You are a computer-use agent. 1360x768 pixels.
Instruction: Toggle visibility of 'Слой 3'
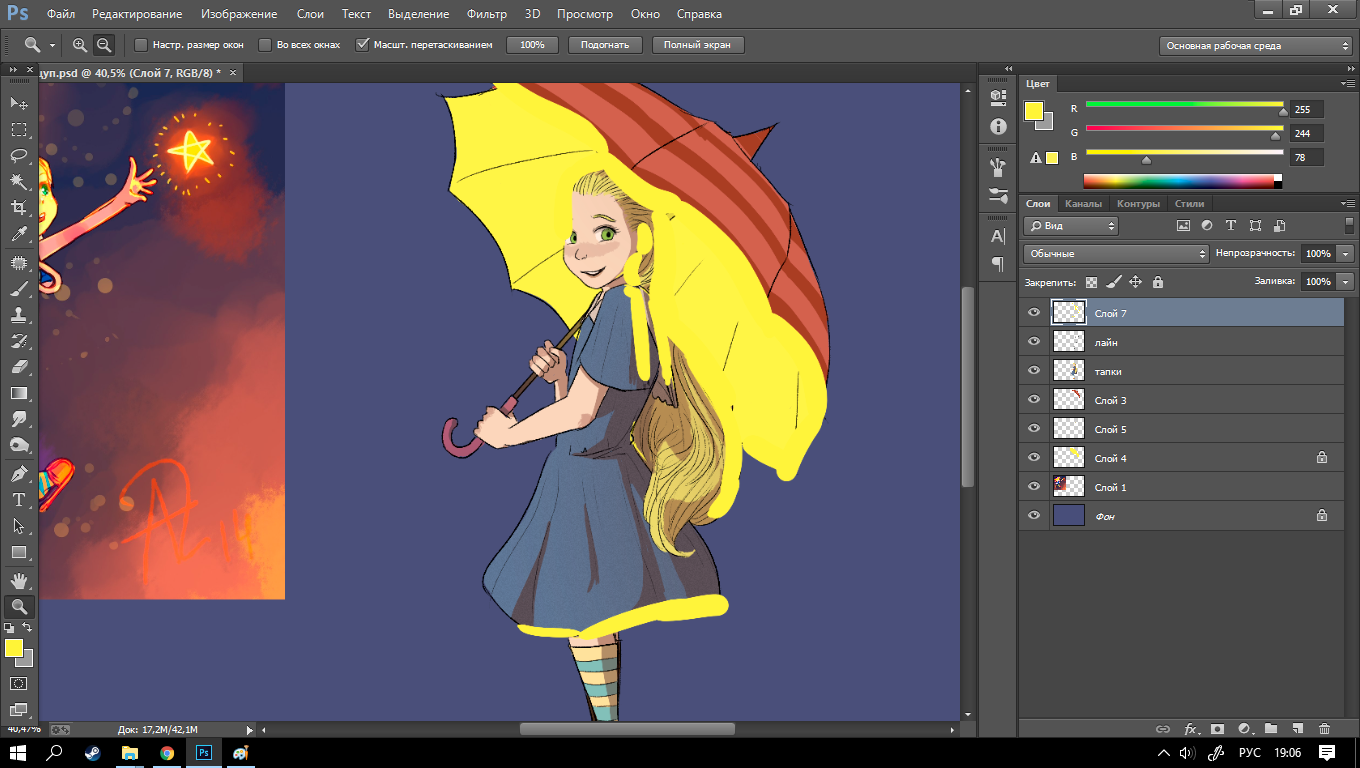1034,400
